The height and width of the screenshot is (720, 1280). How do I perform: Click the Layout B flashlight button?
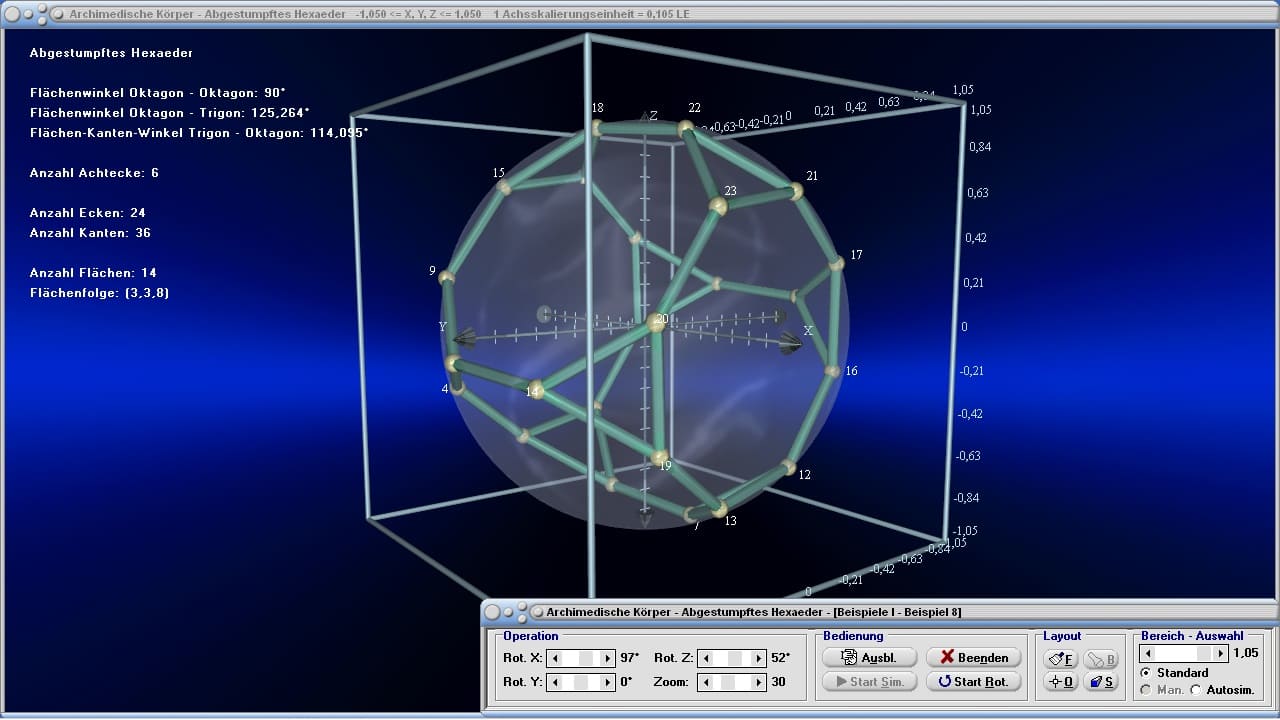tap(1101, 659)
